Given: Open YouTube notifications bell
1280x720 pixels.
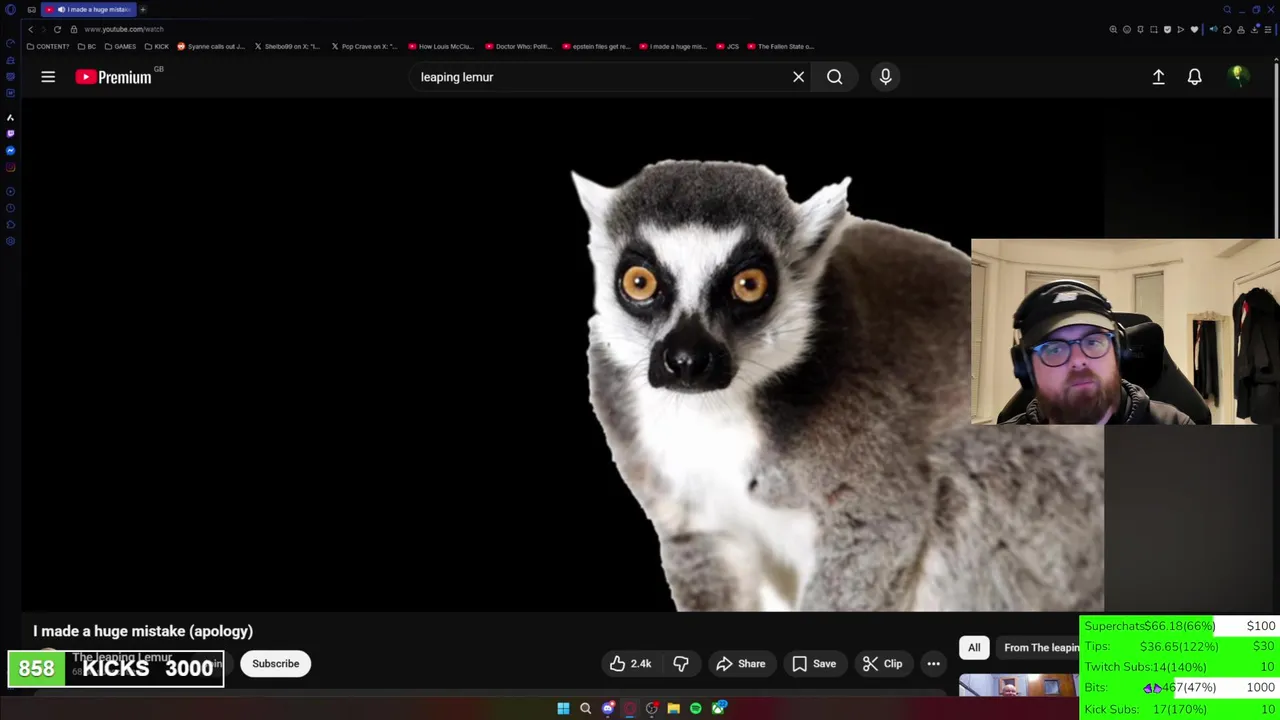Looking at the screenshot, I should tap(1194, 77).
